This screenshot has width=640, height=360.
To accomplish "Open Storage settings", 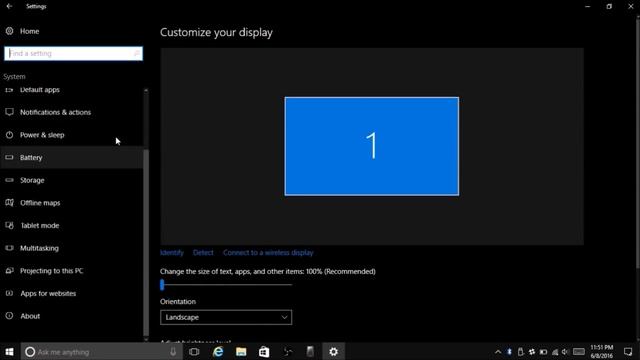I will tap(32, 180).
